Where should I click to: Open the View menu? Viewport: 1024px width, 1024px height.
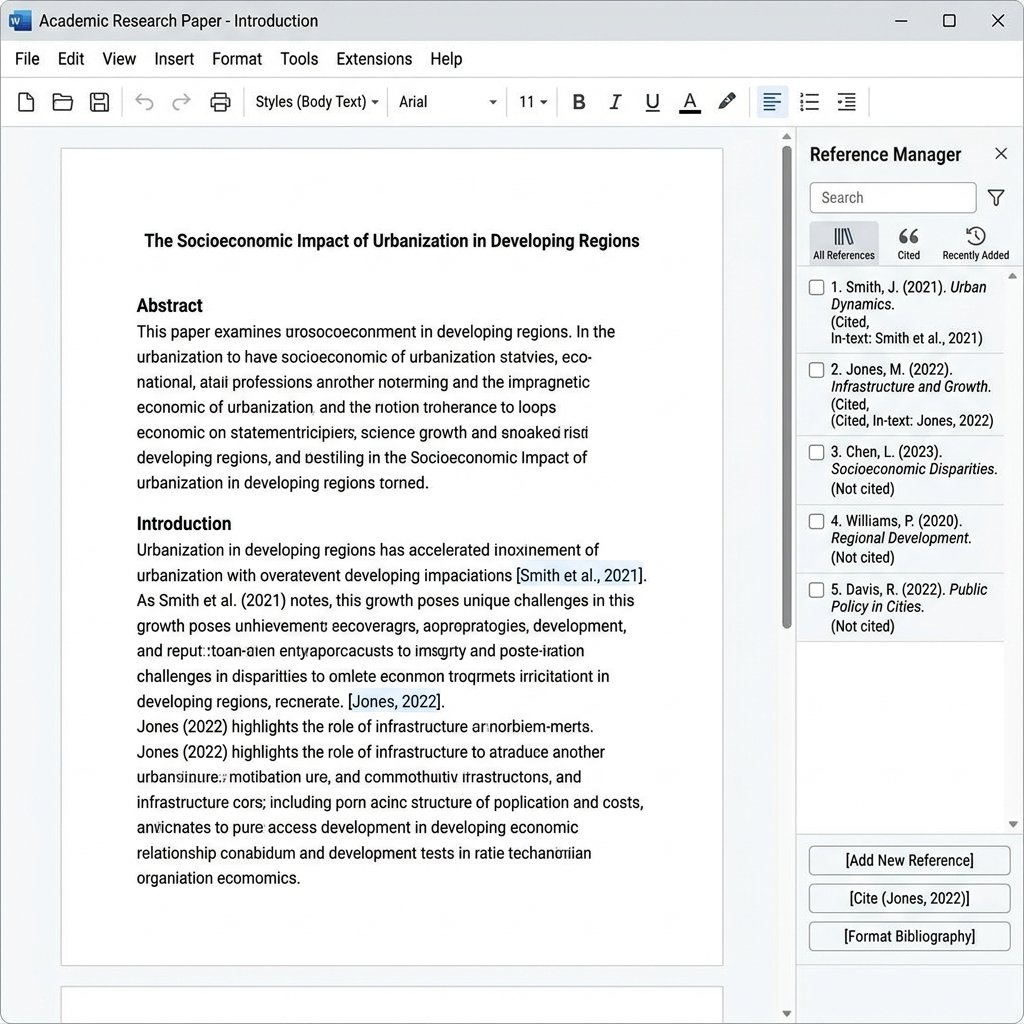pyautogui.click(x=119, y=59)
